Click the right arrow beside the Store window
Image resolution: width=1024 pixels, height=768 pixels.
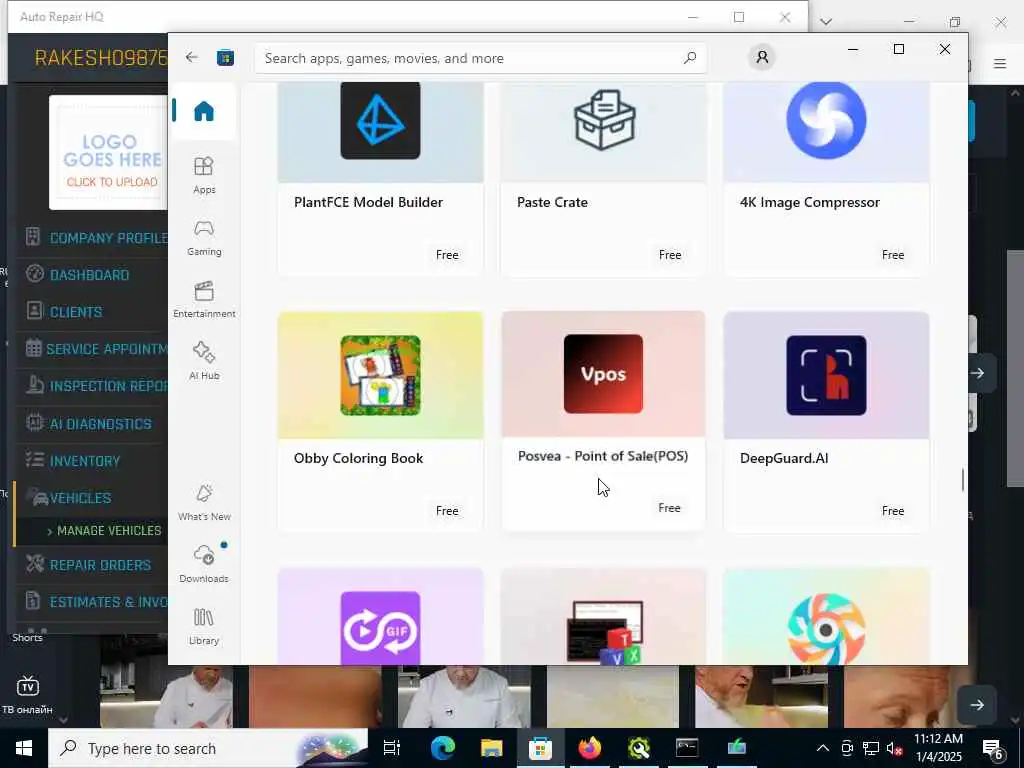pyautogui.click(x=978, y=373)
